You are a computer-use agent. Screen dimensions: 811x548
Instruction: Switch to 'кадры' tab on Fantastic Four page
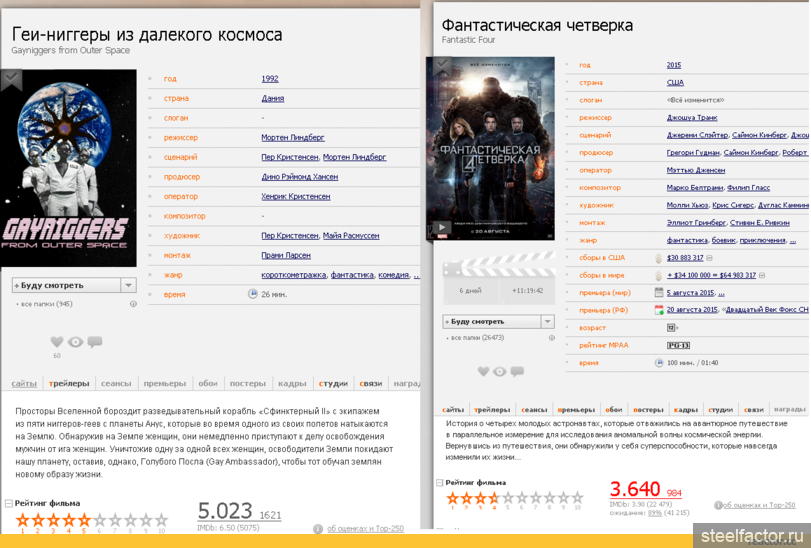685,409
